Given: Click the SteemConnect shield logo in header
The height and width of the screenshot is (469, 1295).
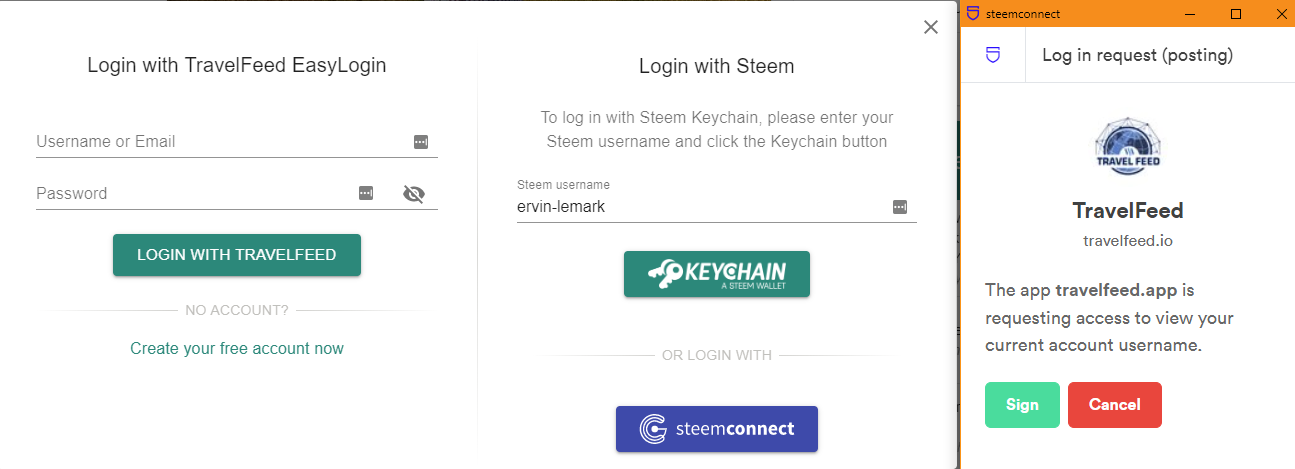Looking at the screenshot, I should coord(993,55).
